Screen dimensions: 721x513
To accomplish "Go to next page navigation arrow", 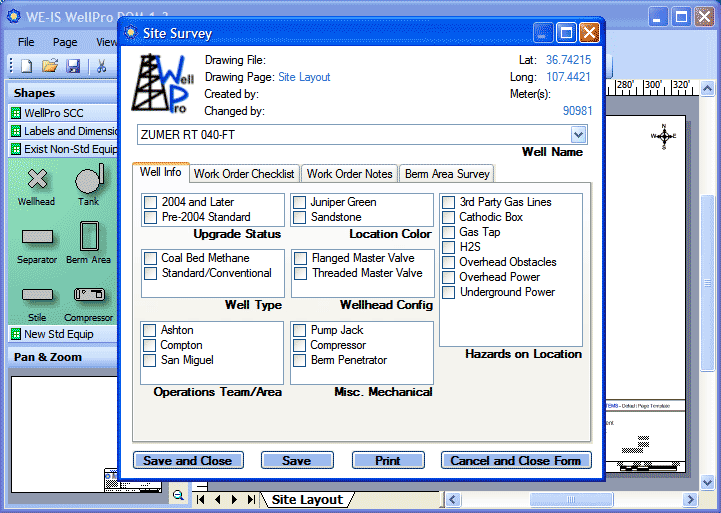I will 235,500.
